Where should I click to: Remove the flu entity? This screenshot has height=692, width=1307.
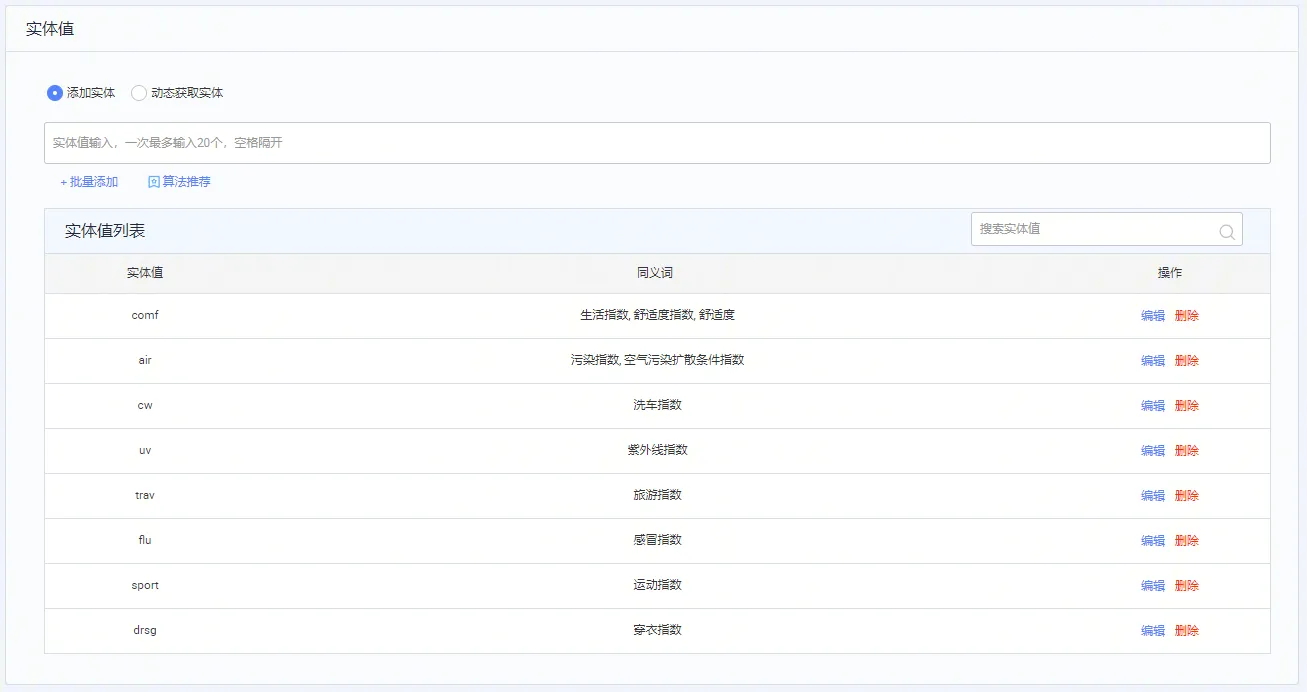click(x=1186, y=541)
